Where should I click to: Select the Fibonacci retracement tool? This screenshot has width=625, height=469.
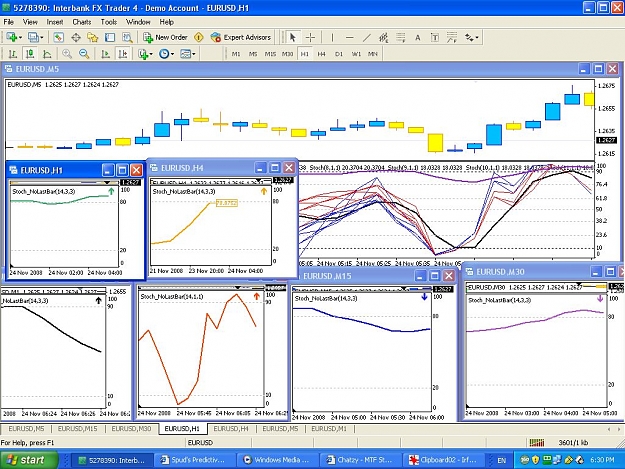pyautogui.click(x=401, y=37)
